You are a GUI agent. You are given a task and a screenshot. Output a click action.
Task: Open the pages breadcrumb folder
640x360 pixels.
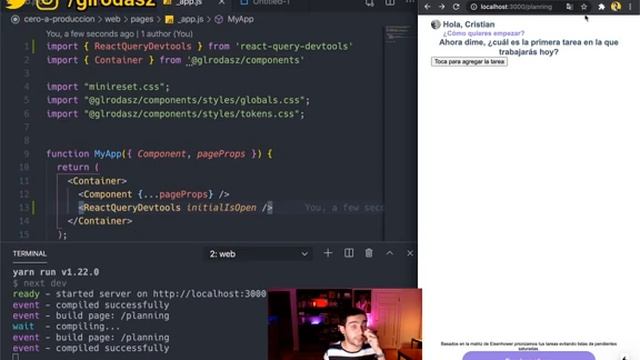click(x=142, y=19)
